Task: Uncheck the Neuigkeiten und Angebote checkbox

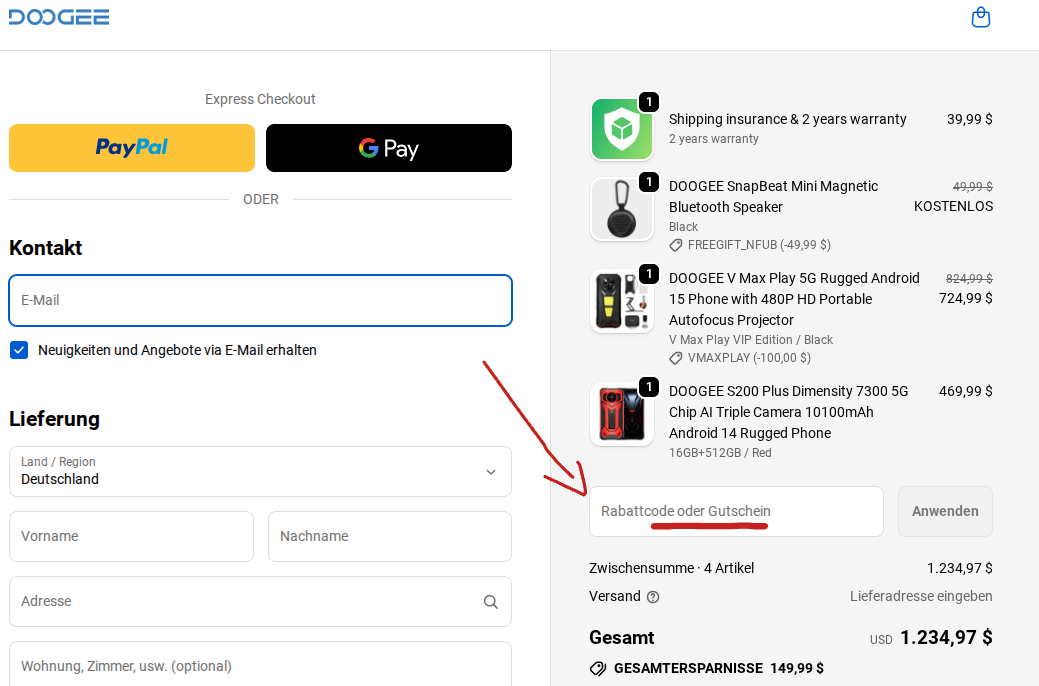Action: (18, 350)
